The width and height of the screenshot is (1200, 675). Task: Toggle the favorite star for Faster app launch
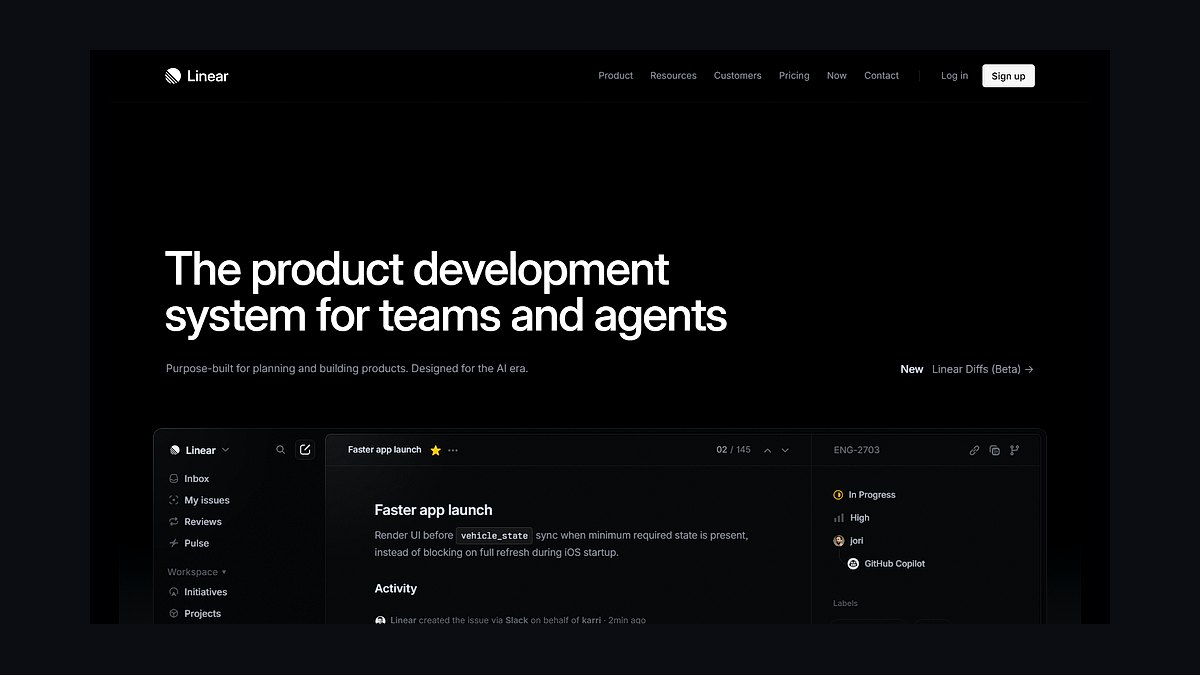435,451
